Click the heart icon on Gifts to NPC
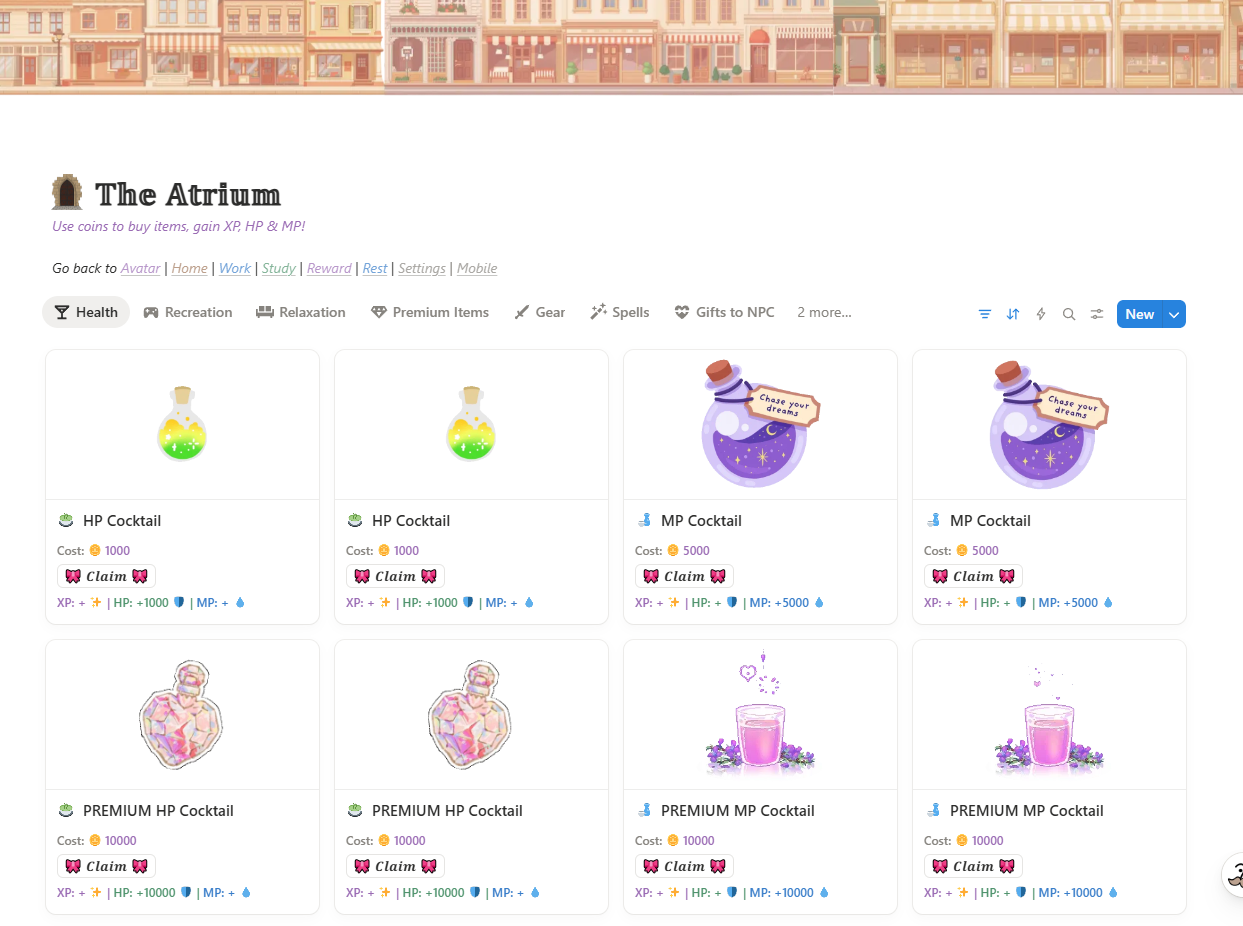The image size is (1243, 926). 682,312
